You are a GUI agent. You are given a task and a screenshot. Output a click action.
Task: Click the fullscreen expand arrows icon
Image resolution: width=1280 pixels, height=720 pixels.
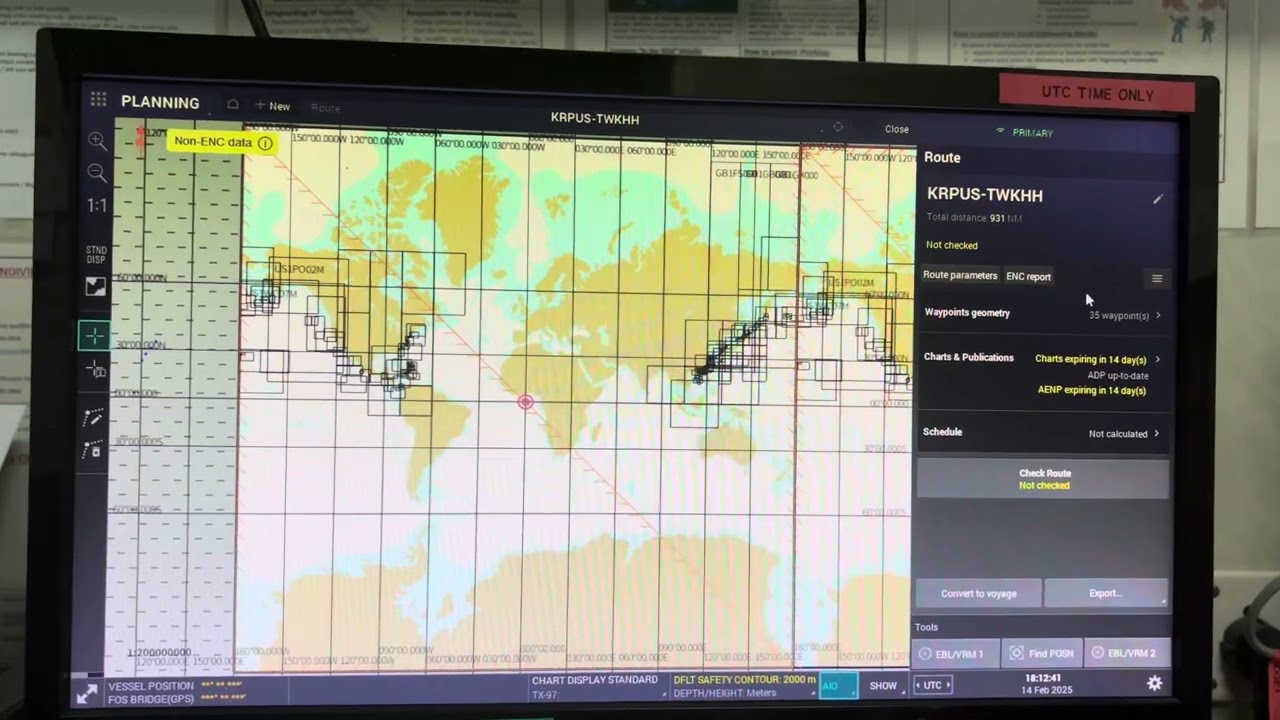point(88,692)
